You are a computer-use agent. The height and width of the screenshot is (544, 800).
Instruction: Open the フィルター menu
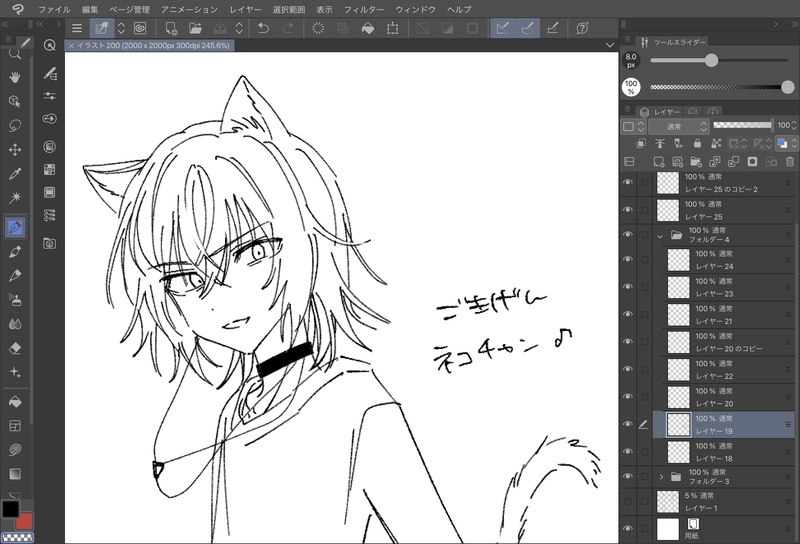coord(364,9)
